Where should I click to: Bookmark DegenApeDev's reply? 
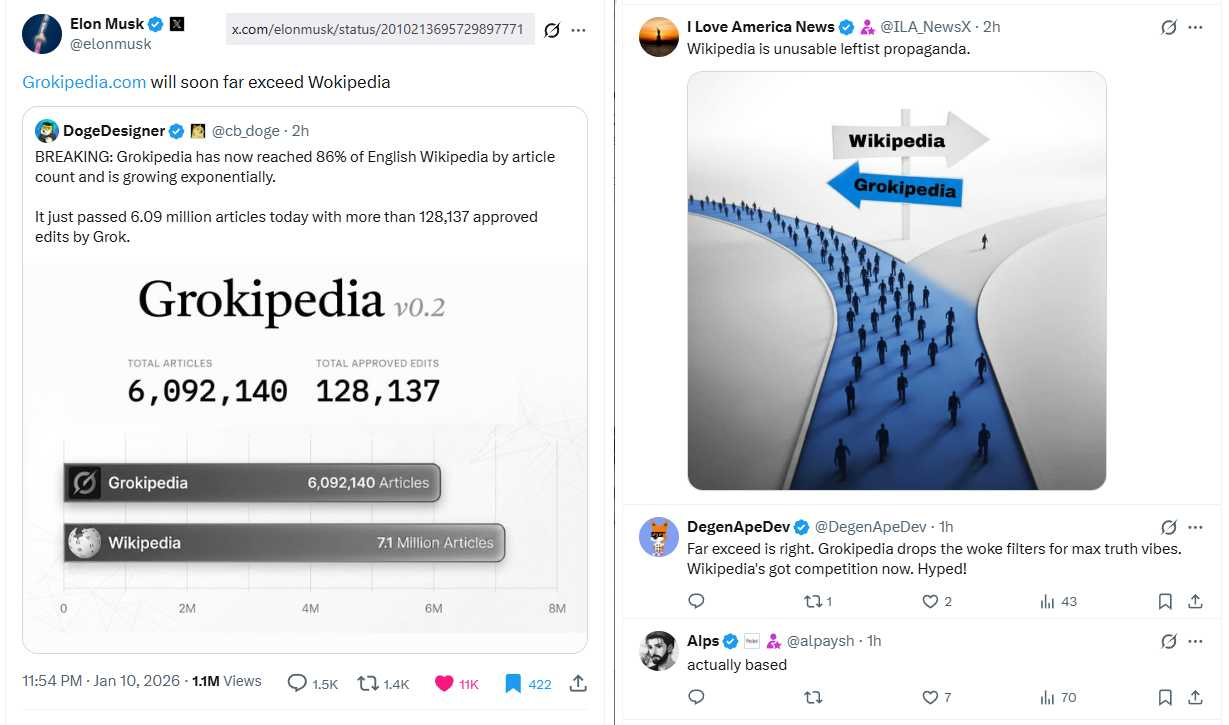point(1165,601)
